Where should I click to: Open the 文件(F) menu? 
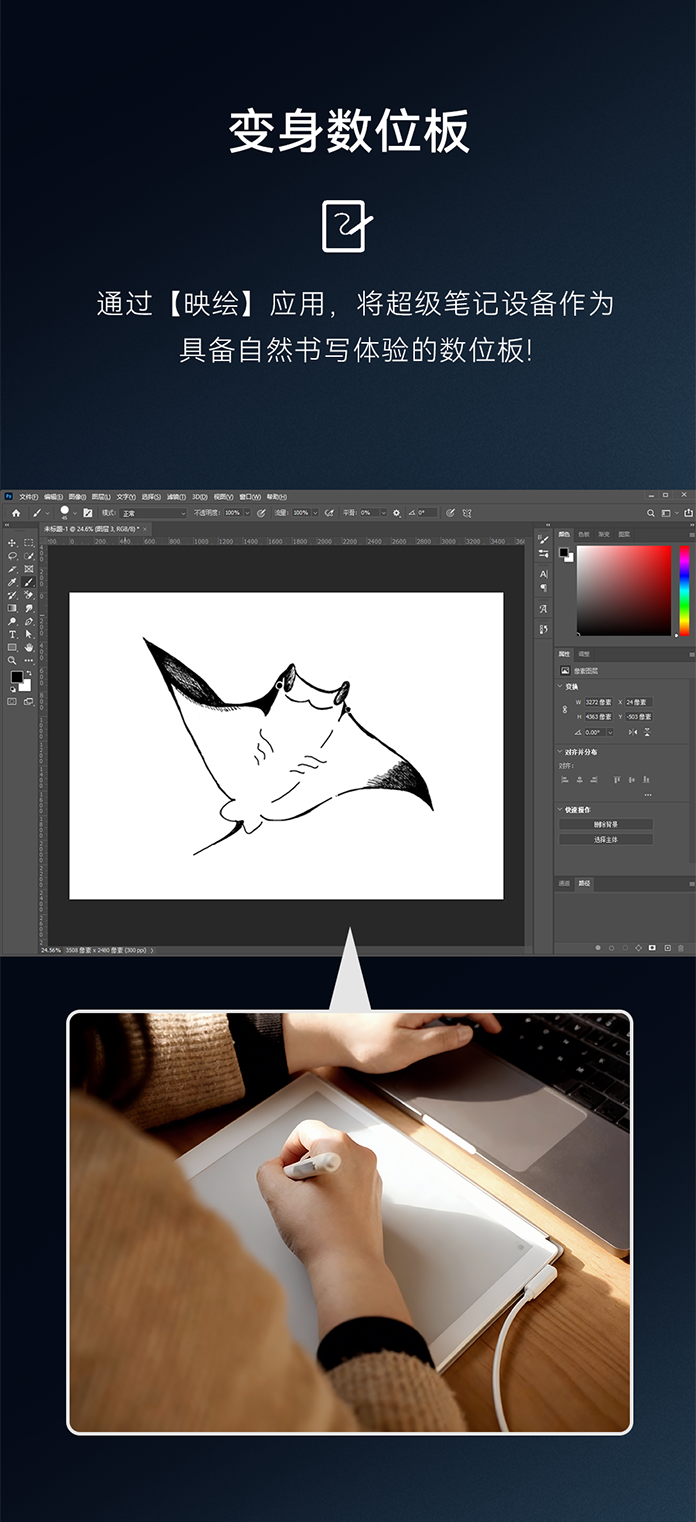tap(30, 497)
